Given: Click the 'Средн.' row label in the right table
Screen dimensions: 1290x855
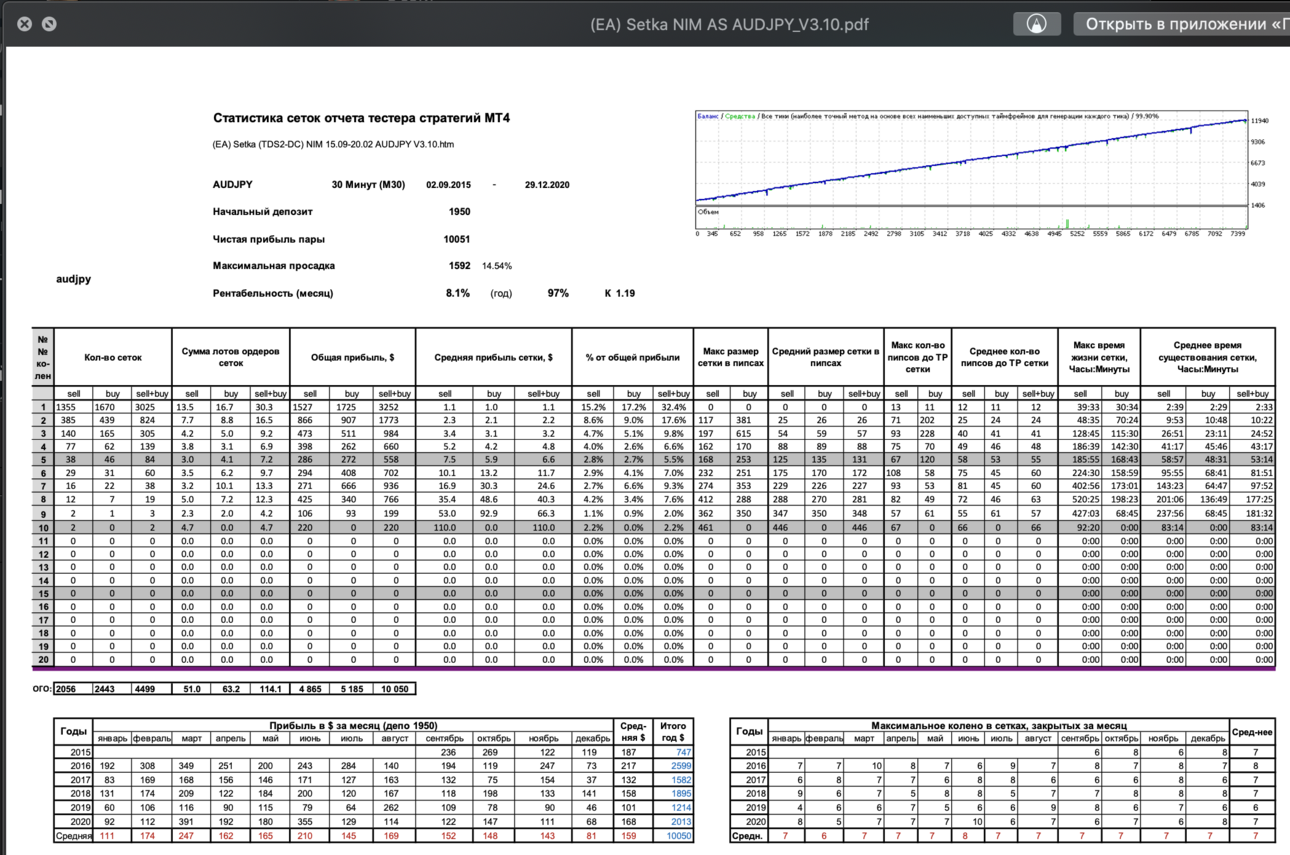Looking at the screenshot, I should [x=748, y=836].
